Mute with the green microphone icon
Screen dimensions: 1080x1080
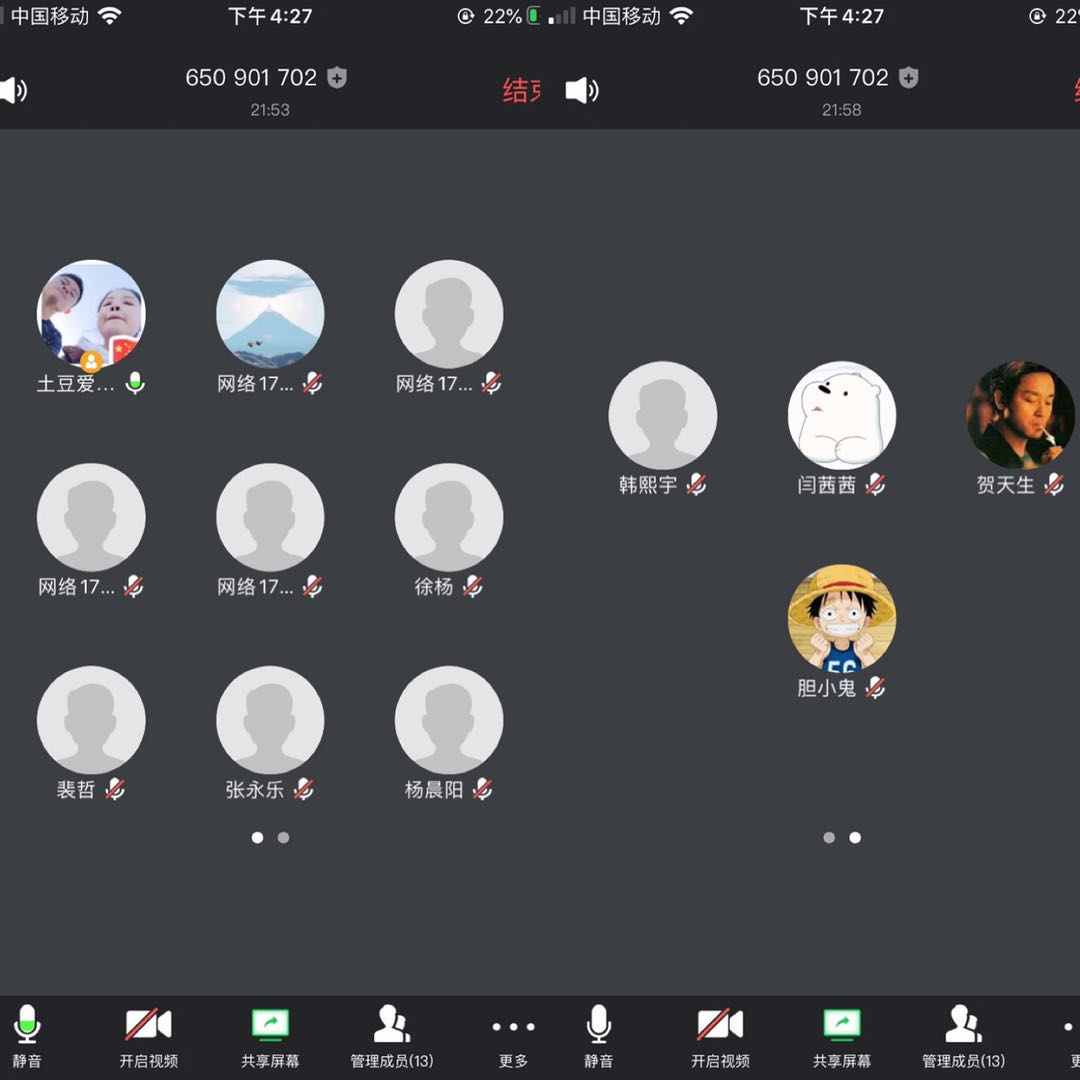coord(27,1026)
